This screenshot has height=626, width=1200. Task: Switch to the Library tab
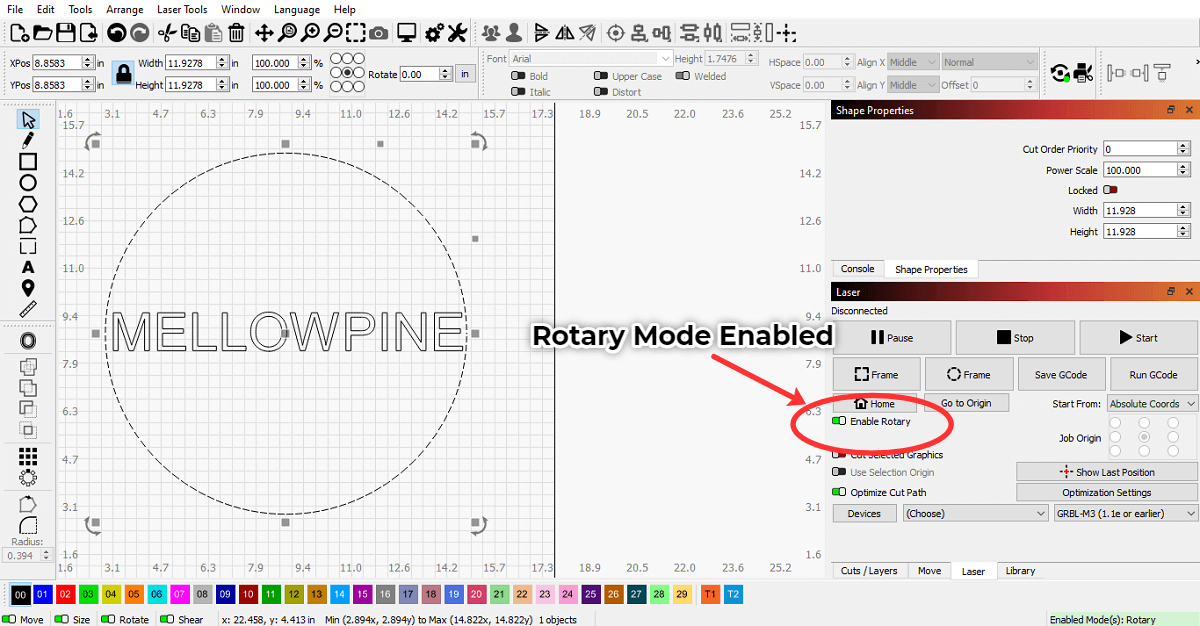1021,571
